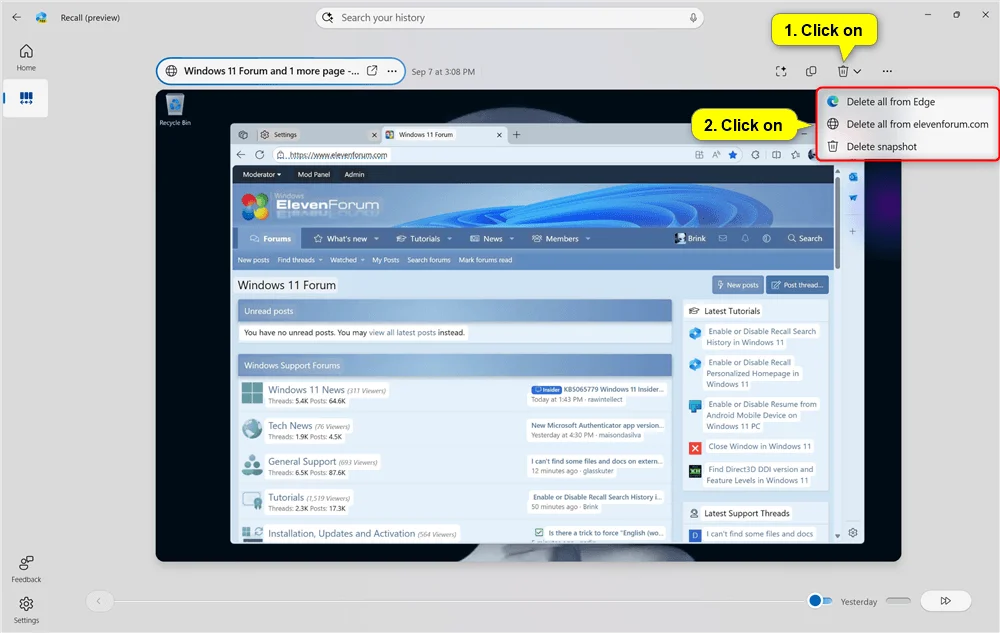The width and height of the screenshot is (1000, 633).
Task: Open the Moderator dropdown
Action: (x=261, y=174)
